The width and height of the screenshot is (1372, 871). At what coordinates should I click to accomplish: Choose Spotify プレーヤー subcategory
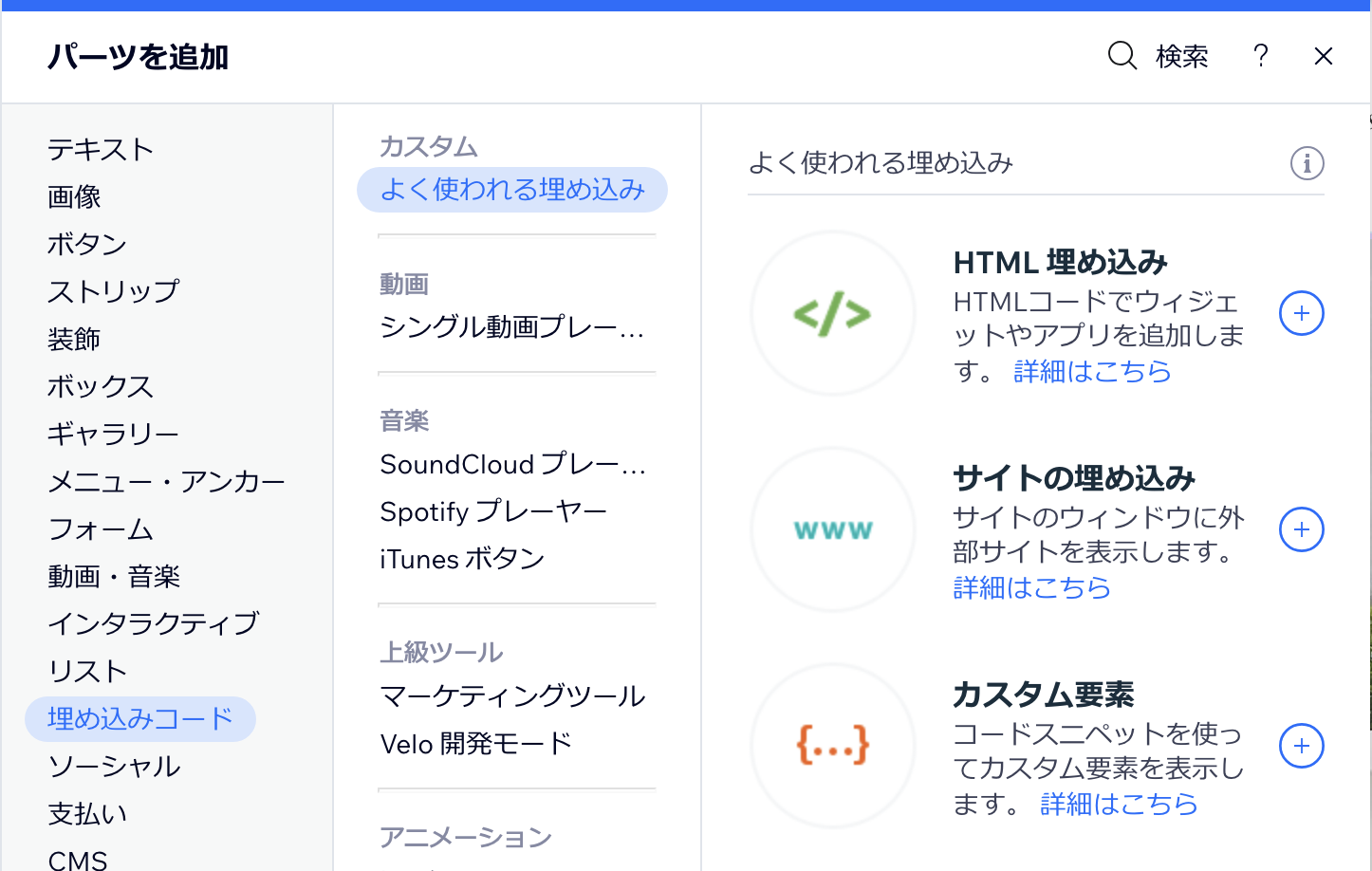click(x=493, y=512)
